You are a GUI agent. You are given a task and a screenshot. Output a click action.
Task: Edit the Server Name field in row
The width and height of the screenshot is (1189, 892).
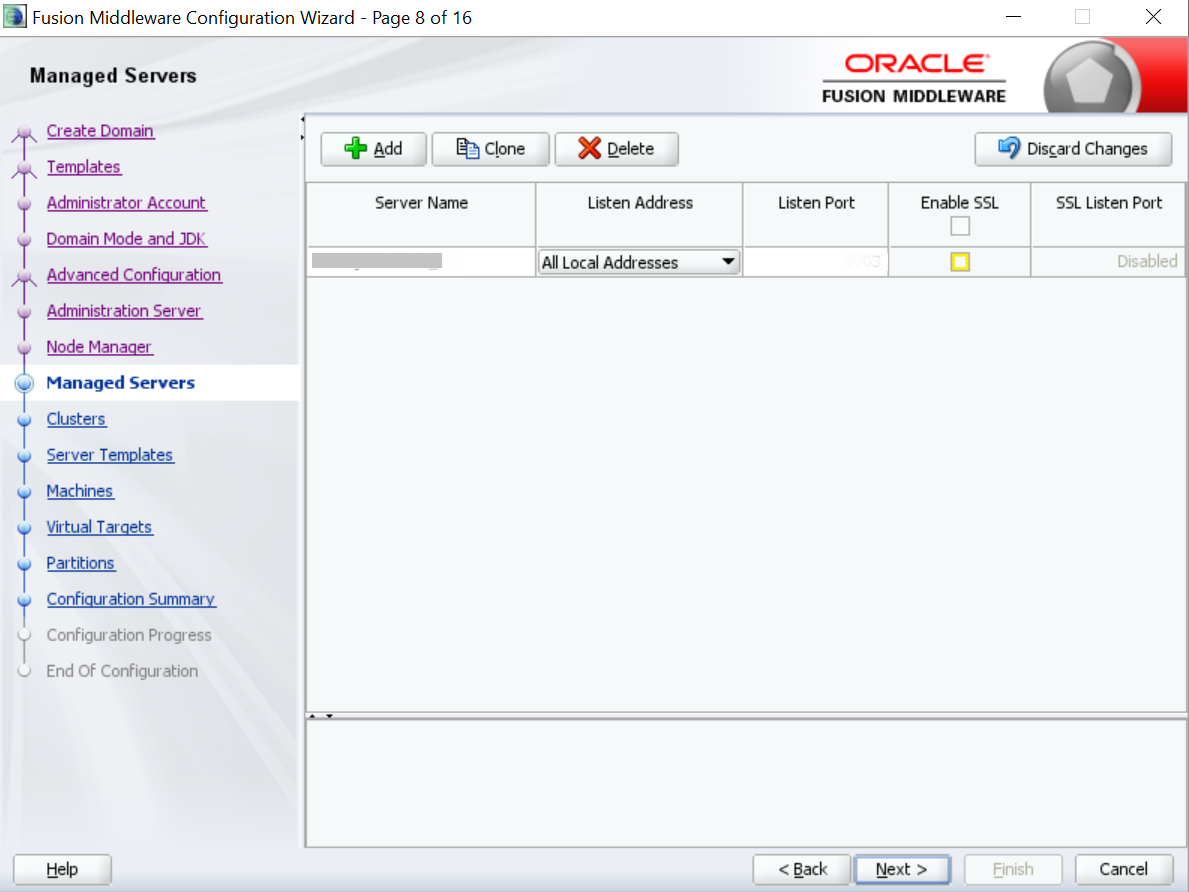[421, 262]
